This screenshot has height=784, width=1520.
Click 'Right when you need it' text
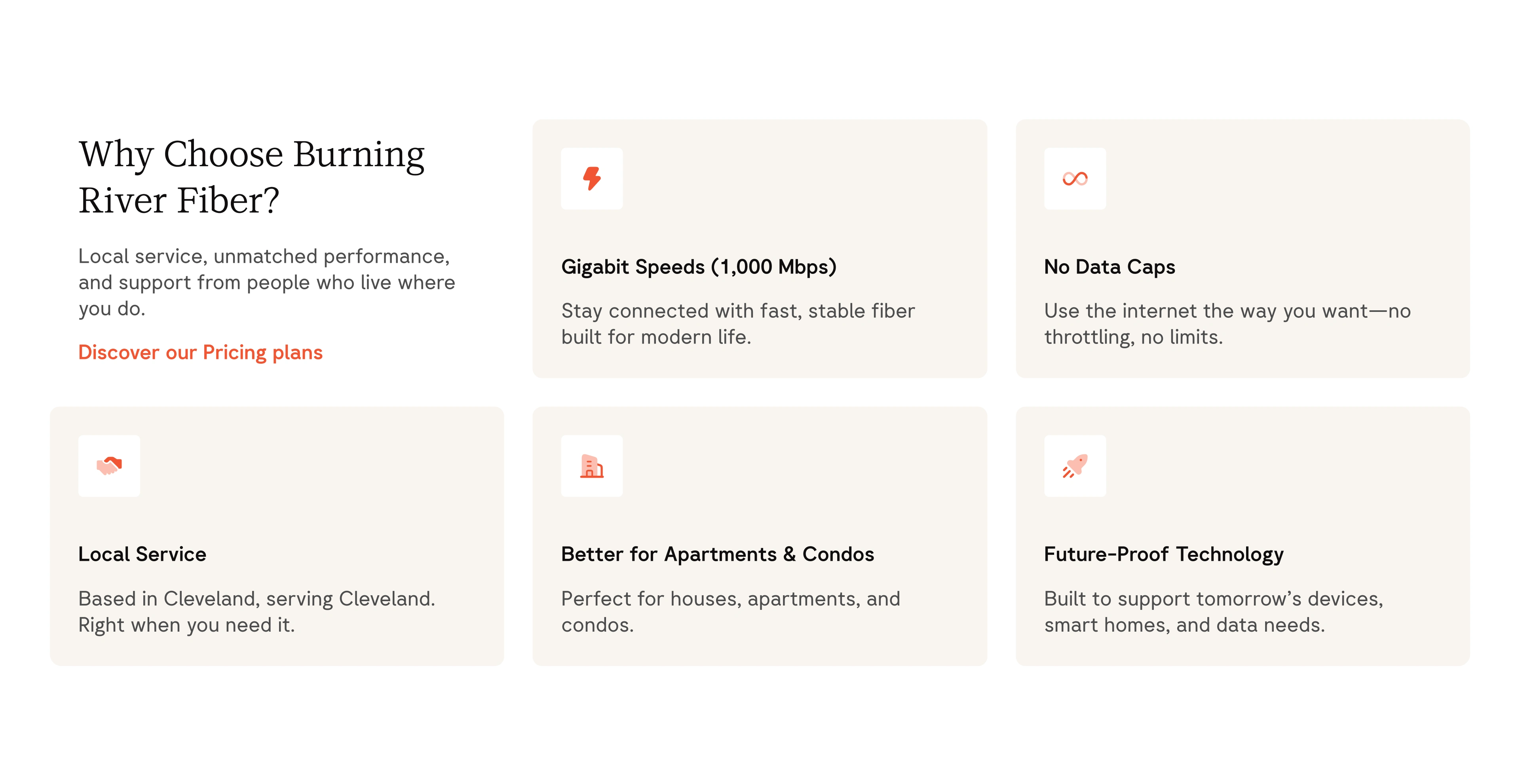tap(186, 625)
